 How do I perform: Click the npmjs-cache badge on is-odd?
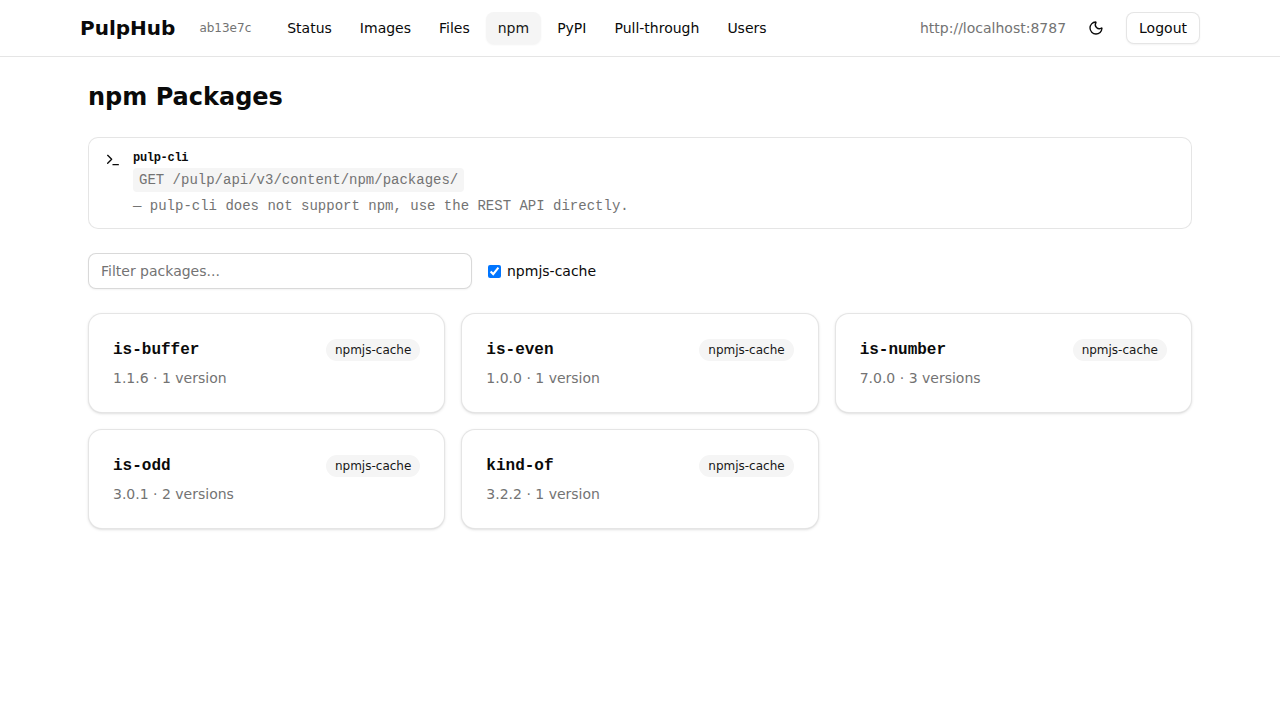click(372, 465)
